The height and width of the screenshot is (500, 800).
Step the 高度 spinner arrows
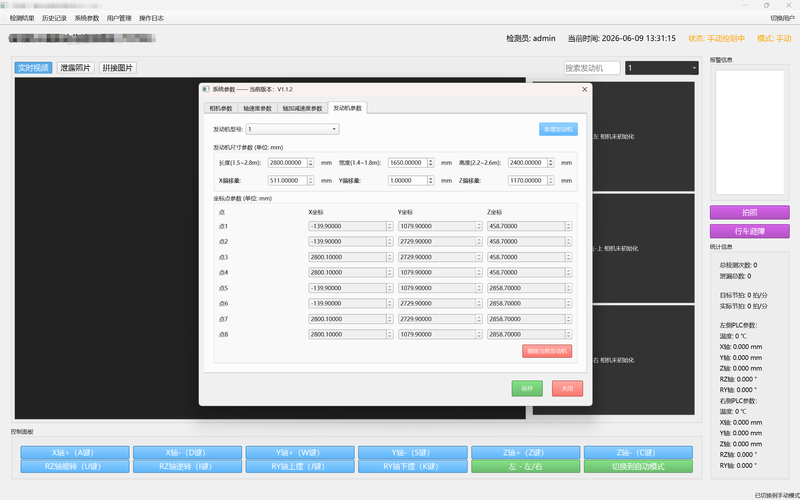point(551,163)
